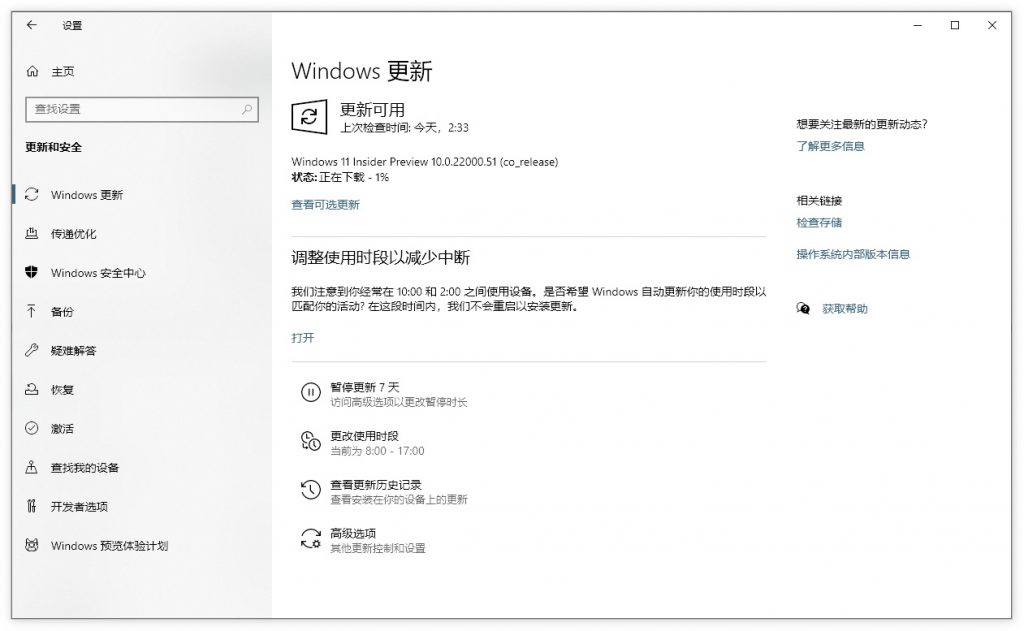Viewport: 1024px width, 631px height.
Task: Go to 疑难解答 troubleshoot page
Action: coord(73,351)
